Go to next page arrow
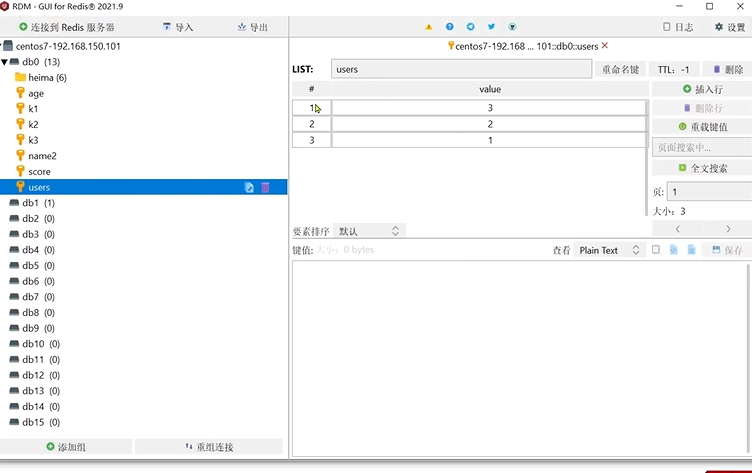Screen dimensions: 752x473 pyautogui.click(x=728, y=229)
